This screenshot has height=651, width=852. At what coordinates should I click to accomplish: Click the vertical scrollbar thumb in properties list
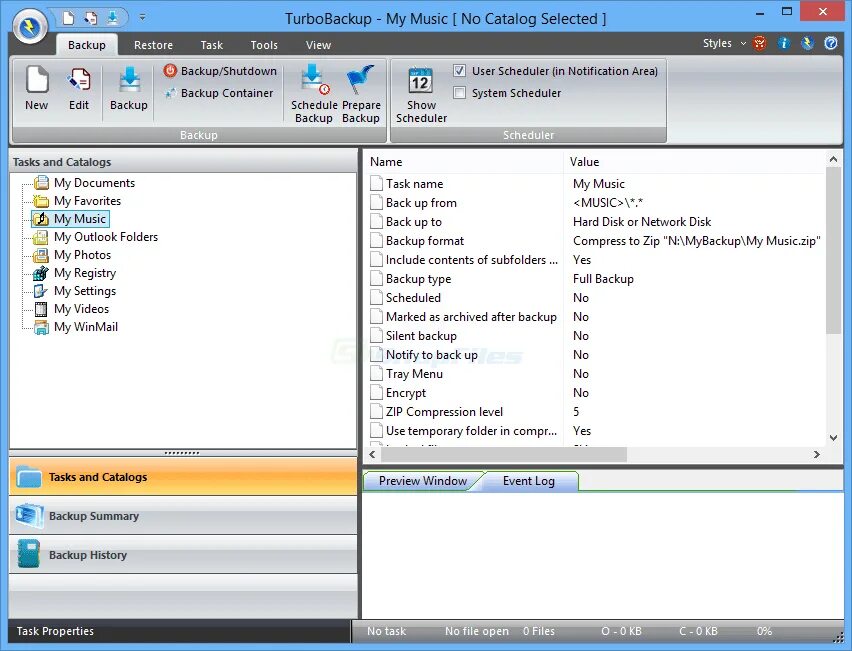[x=833, y=251]
